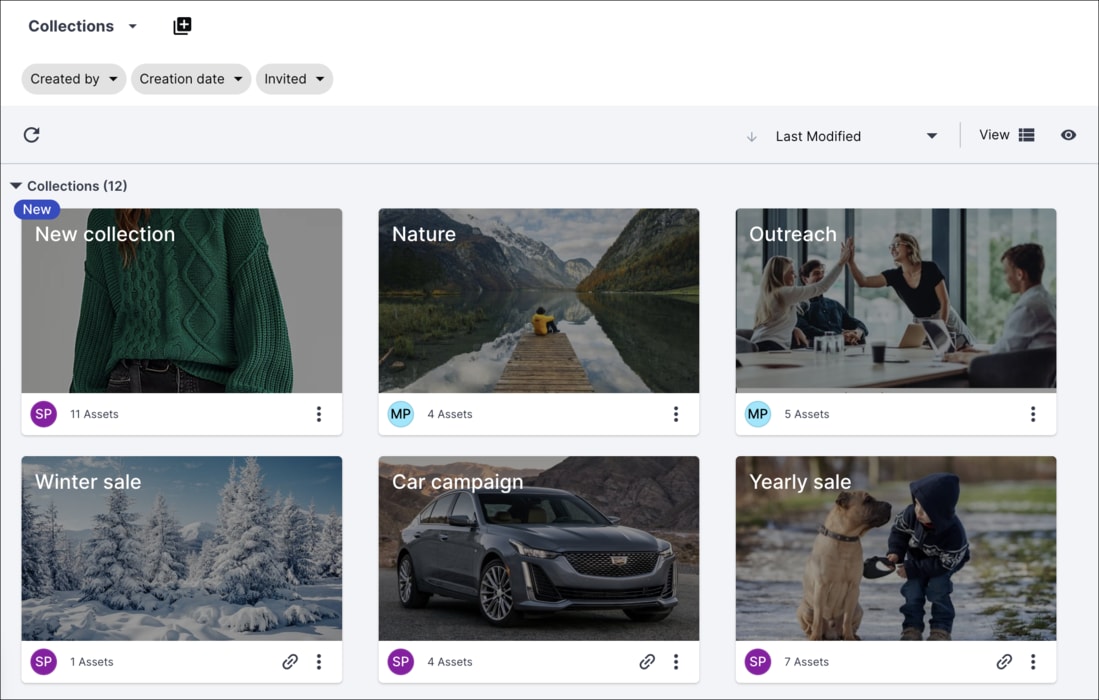Click the New badge on New collection
1099x700 pixels.
tap(36, 209)
